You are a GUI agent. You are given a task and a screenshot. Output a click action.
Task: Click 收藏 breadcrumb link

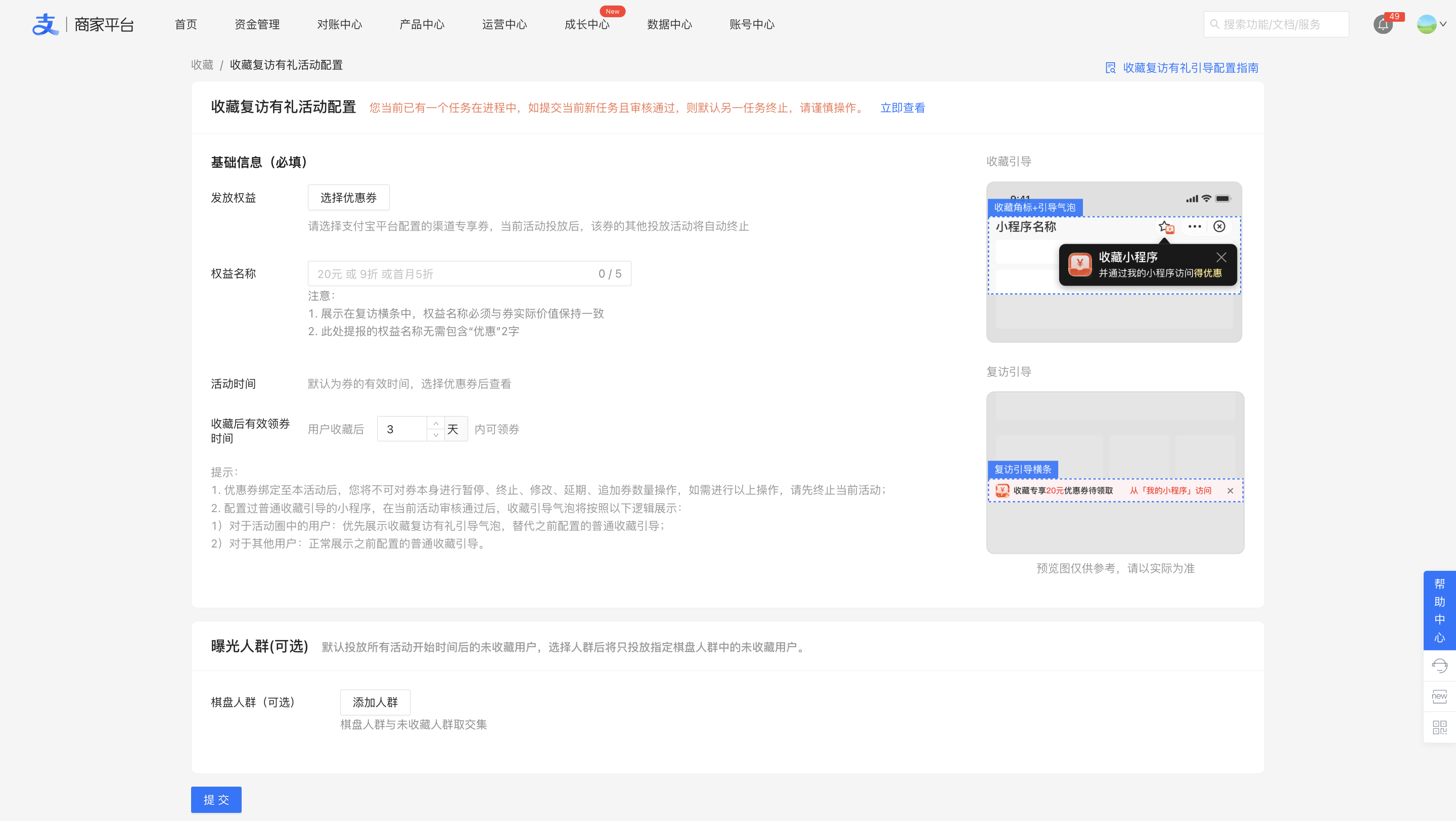[202, 65]
